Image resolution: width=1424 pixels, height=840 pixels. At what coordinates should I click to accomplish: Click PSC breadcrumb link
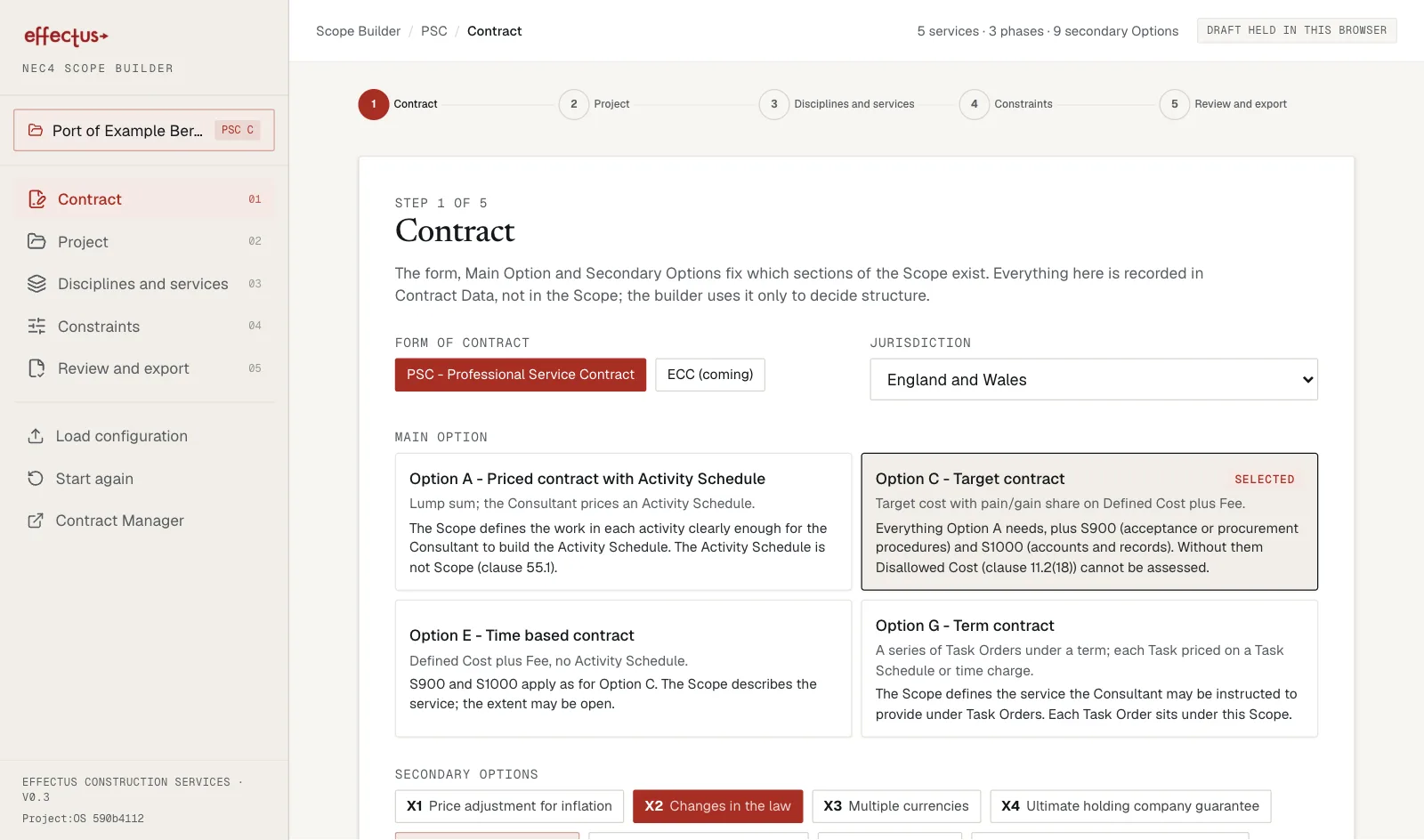[x=434, y=31]
